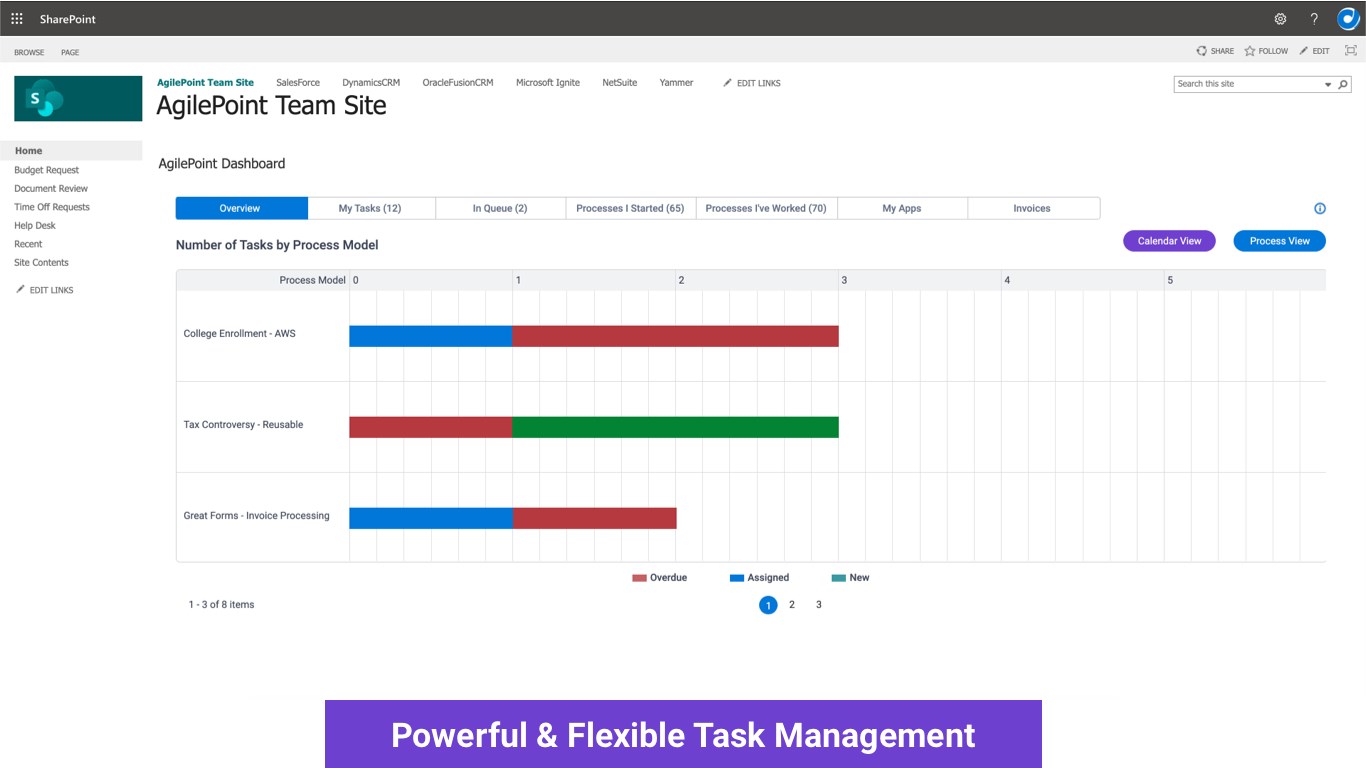Open the My Apps tab
This screenshot has height=768, width=1366.
pyautogui.click(x=902, y=208)
